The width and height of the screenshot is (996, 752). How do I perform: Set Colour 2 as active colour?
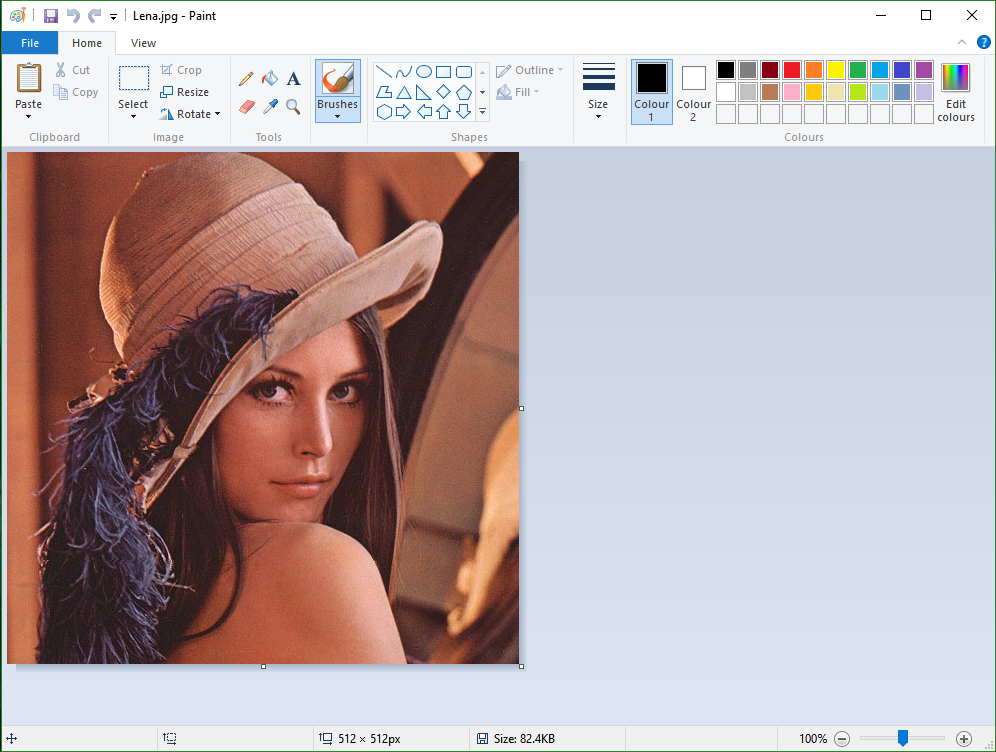coord(693,92)
